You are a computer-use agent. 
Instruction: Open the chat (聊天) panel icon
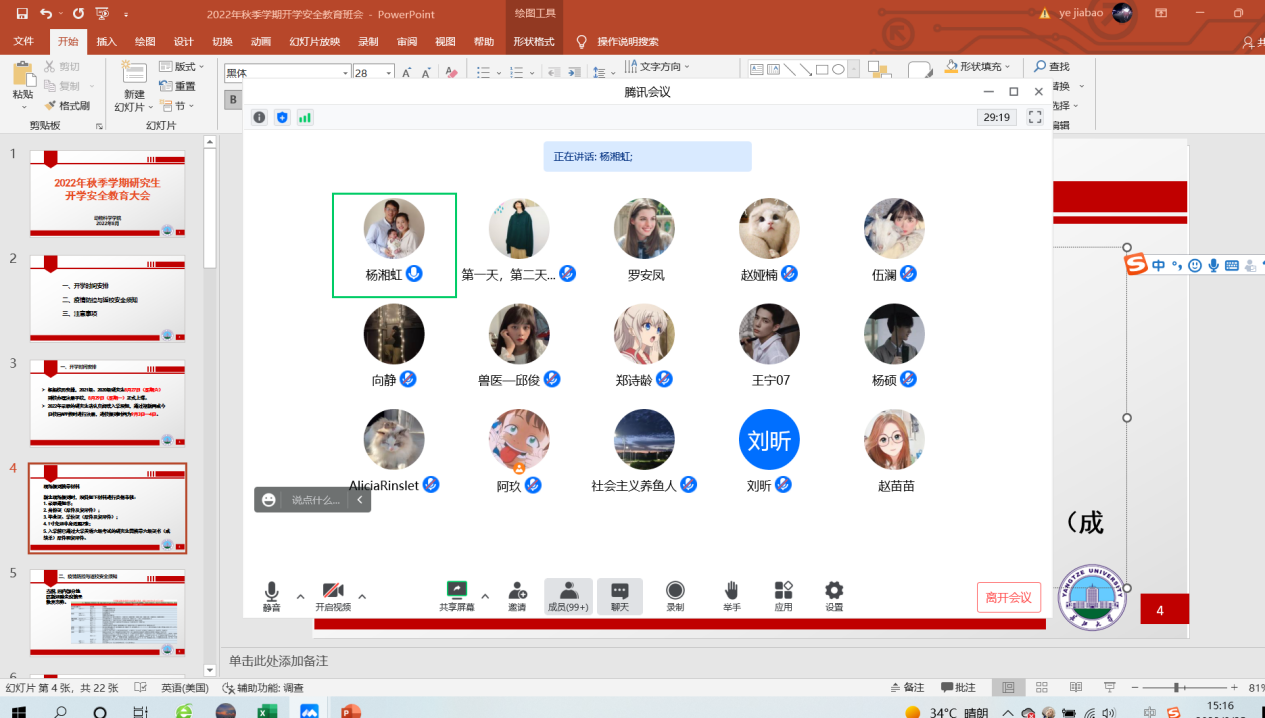point(620,591)
